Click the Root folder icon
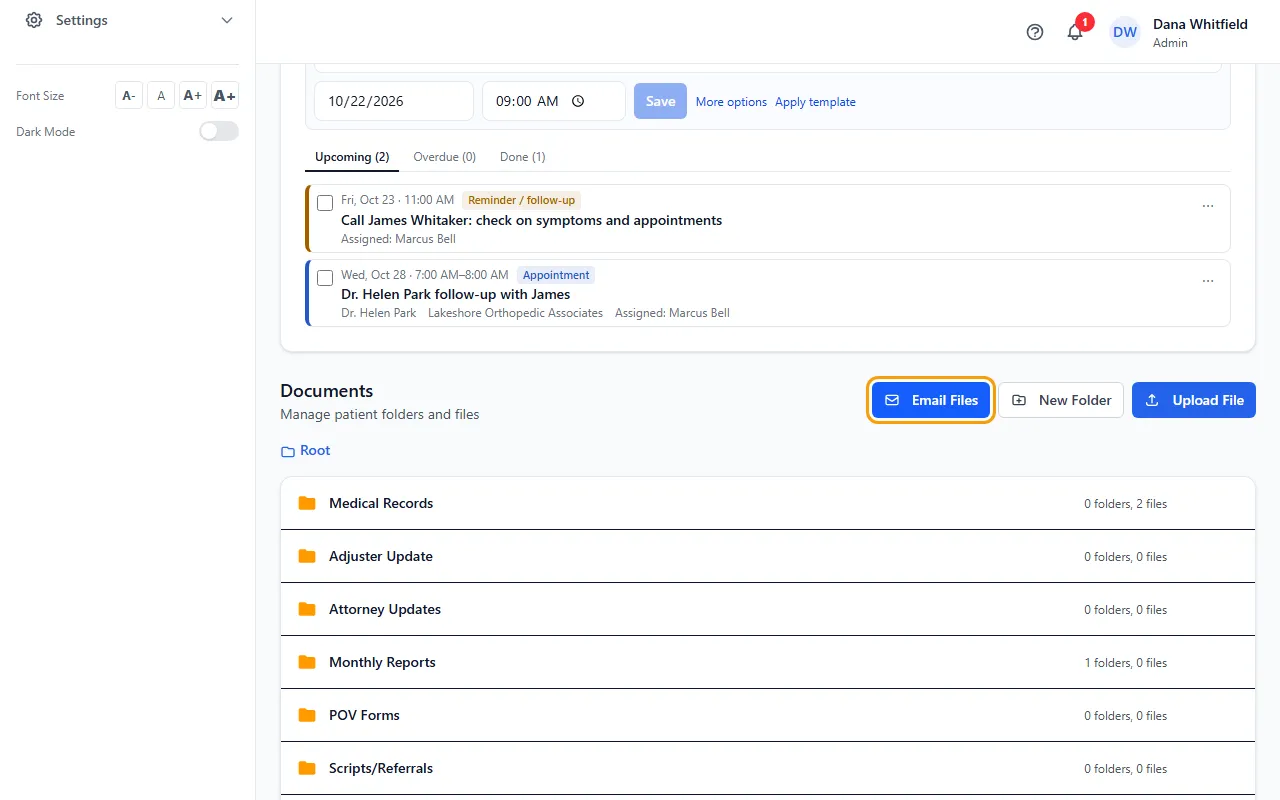 (x=288, y=451)
